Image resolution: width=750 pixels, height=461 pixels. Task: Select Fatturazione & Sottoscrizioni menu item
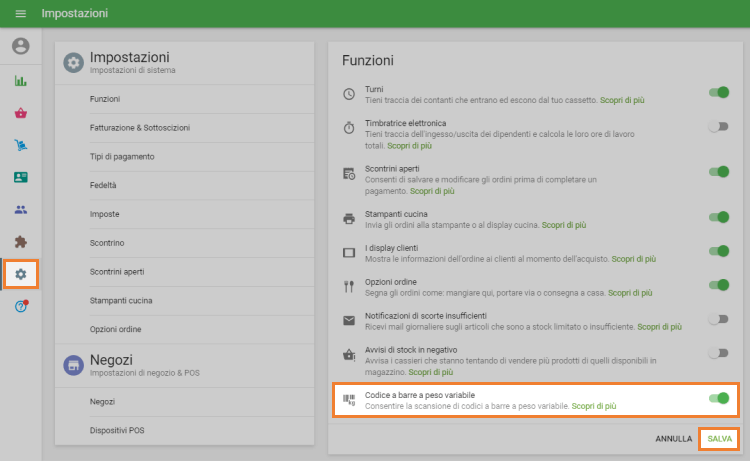[x=139, y=128]
